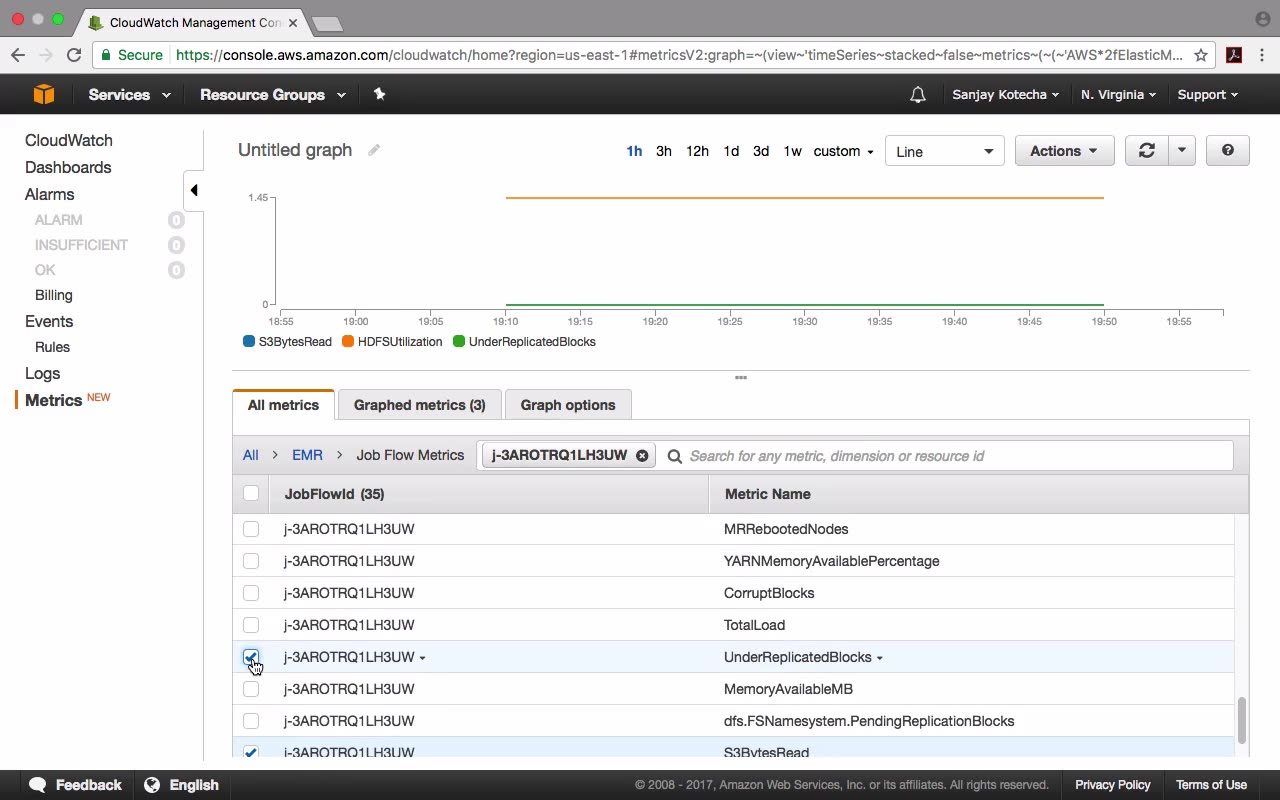Expand the Actions dropdown menu

(x=1064, y=151)
